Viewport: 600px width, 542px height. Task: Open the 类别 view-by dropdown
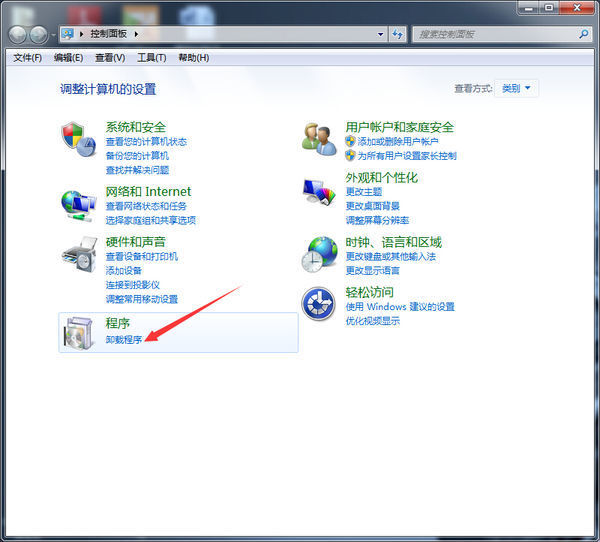516,88
